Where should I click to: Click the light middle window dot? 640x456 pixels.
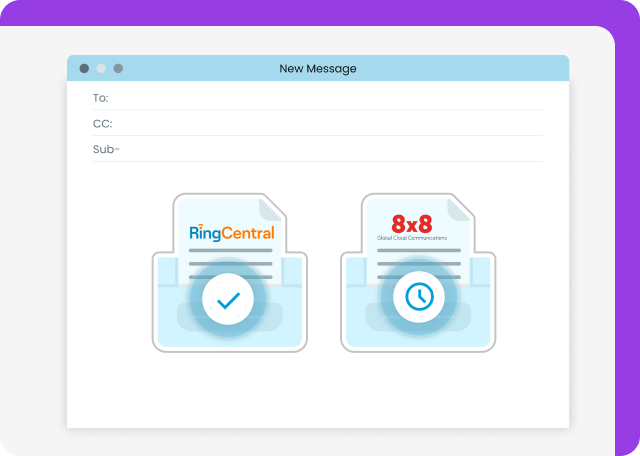tap(101, 69)
